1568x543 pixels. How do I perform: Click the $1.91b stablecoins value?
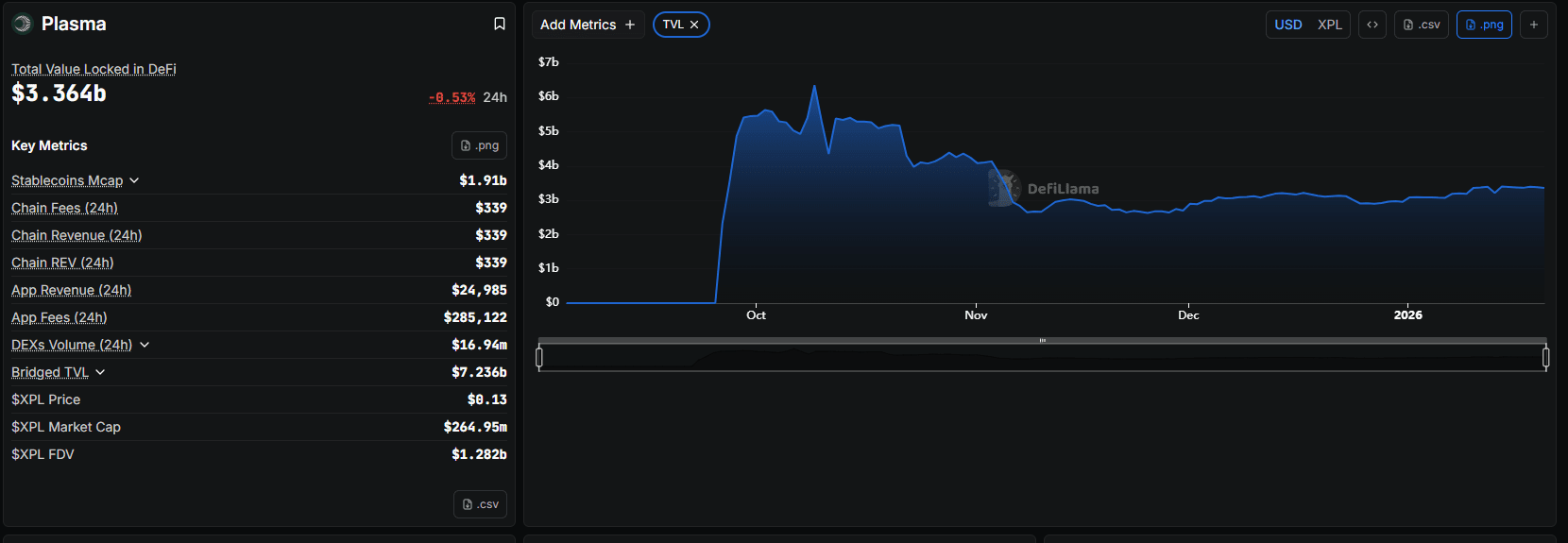483,180
